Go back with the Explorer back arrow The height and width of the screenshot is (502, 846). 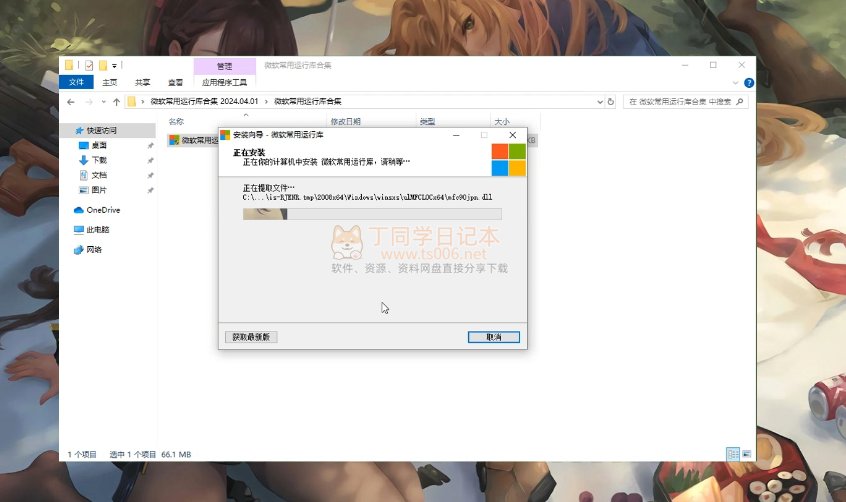pyautogui.click(x=71, y=101)
